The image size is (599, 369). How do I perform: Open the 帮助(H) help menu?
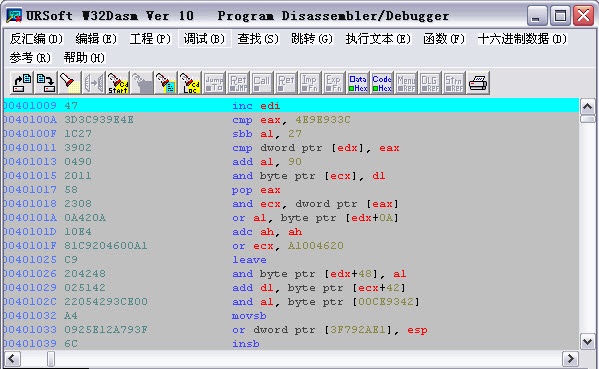84,58
